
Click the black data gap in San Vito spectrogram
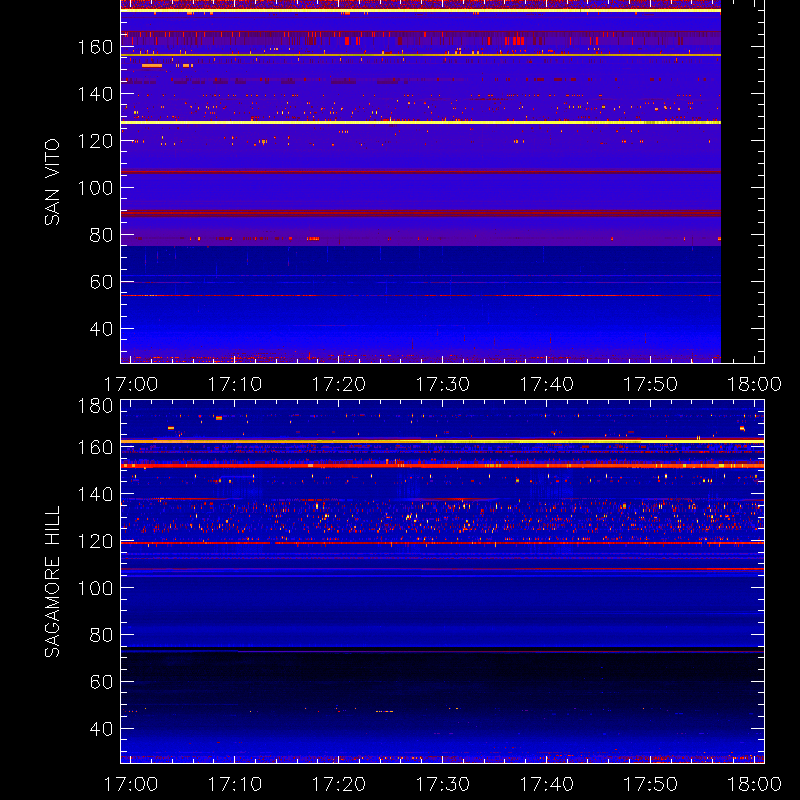tap(742, 181)
